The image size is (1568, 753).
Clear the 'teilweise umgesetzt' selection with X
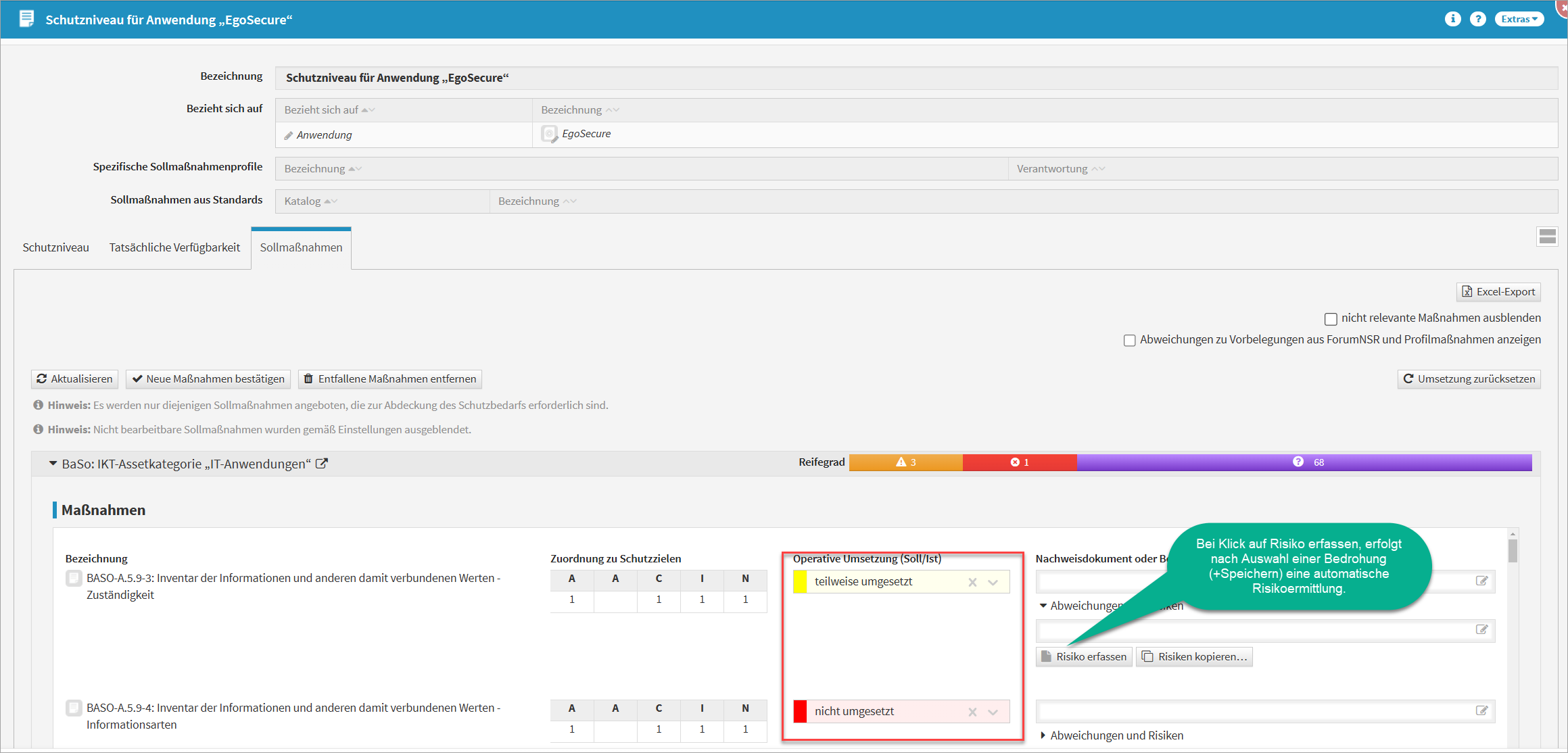pyautogui.click(x=972, y=582)
